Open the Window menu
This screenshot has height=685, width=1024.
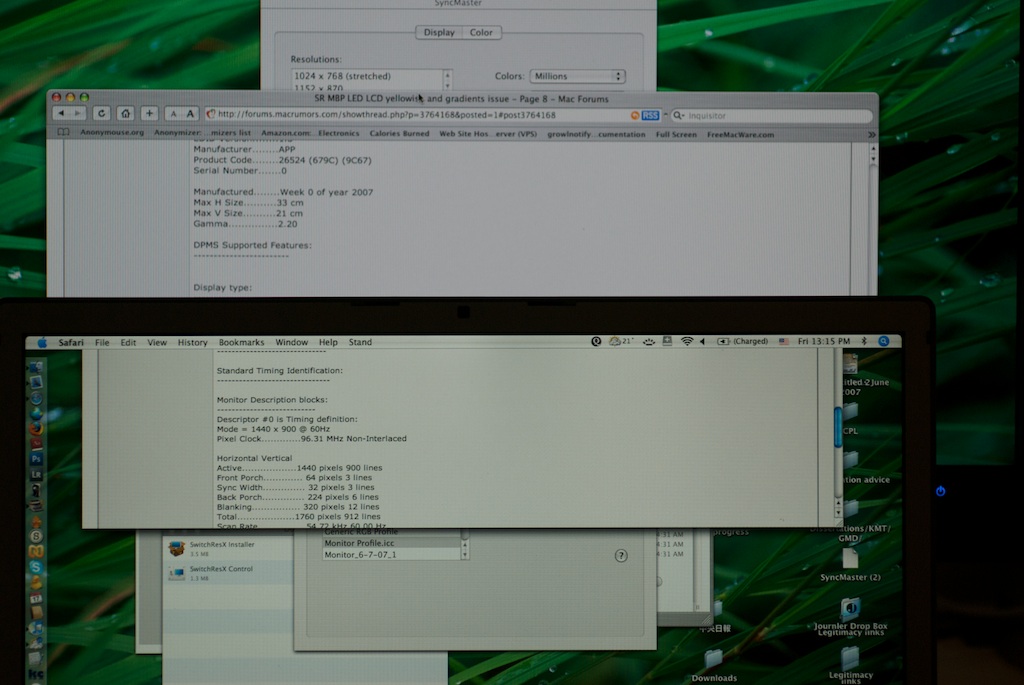pyautogui.click(x=291, y=342)
